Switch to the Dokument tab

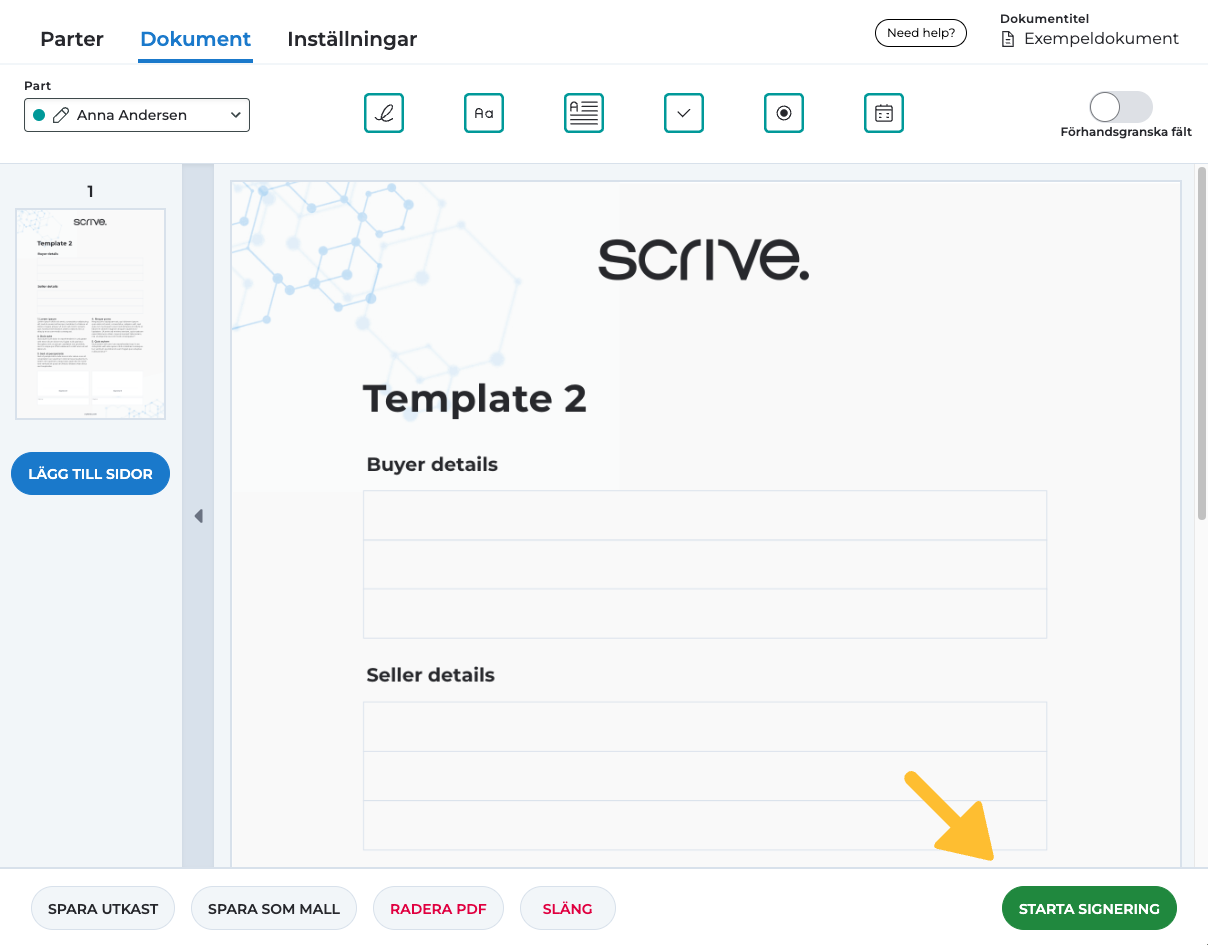[x=196, y=39]
